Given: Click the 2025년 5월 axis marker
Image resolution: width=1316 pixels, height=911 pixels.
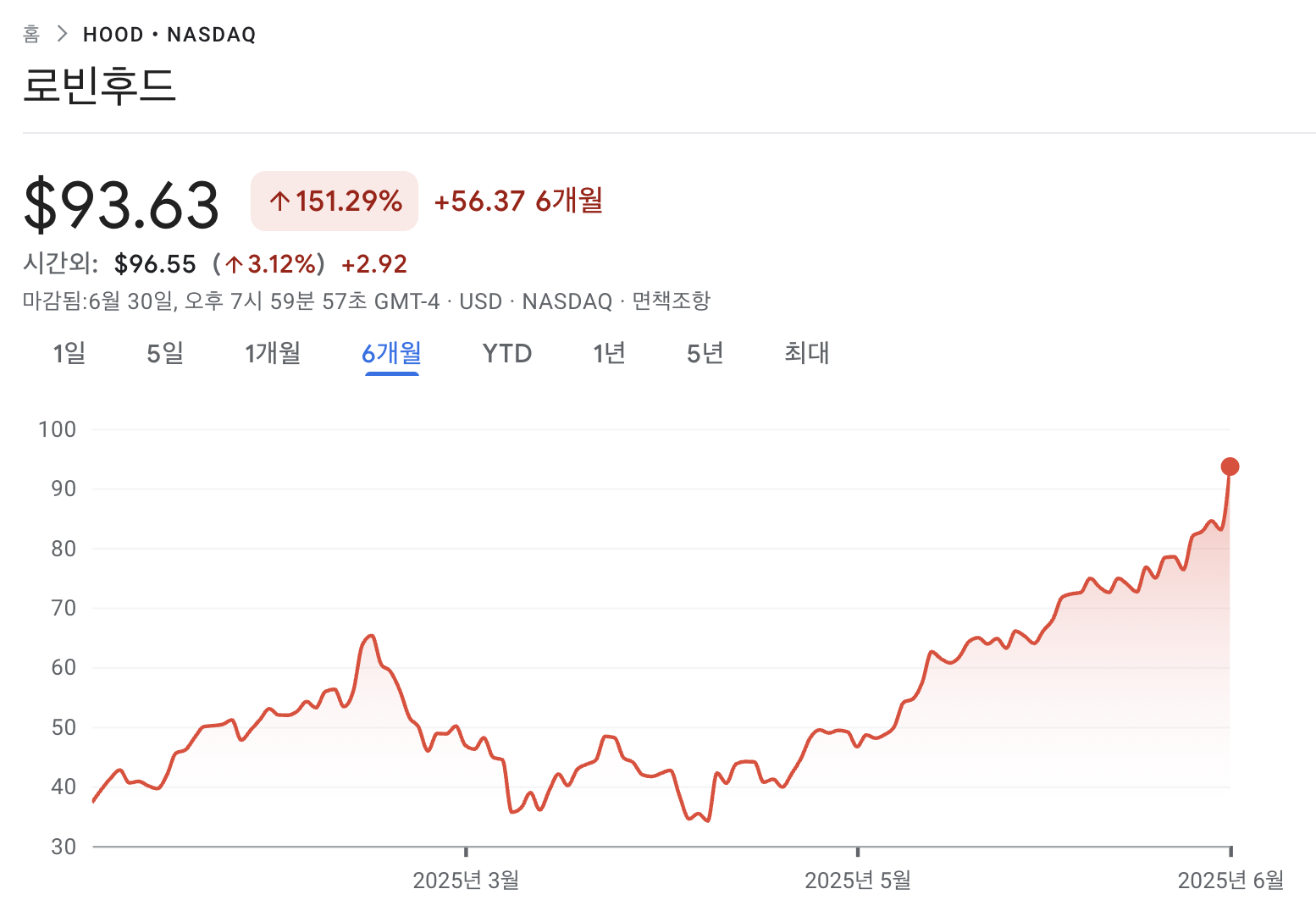Looking at the screenshot, I should click(858, 880).
